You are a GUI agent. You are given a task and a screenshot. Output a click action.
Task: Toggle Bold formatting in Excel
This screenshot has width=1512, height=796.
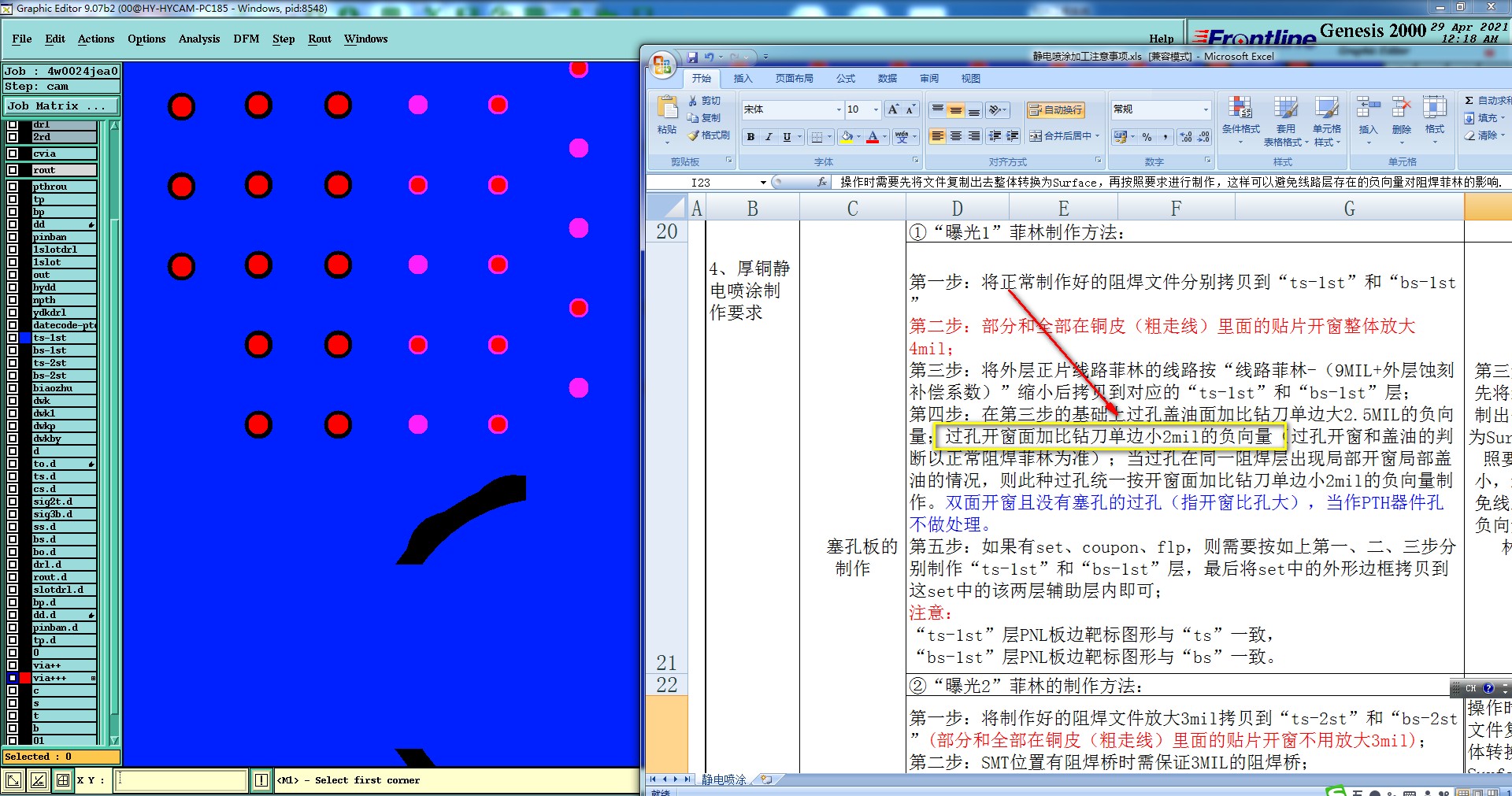(751, 137)
